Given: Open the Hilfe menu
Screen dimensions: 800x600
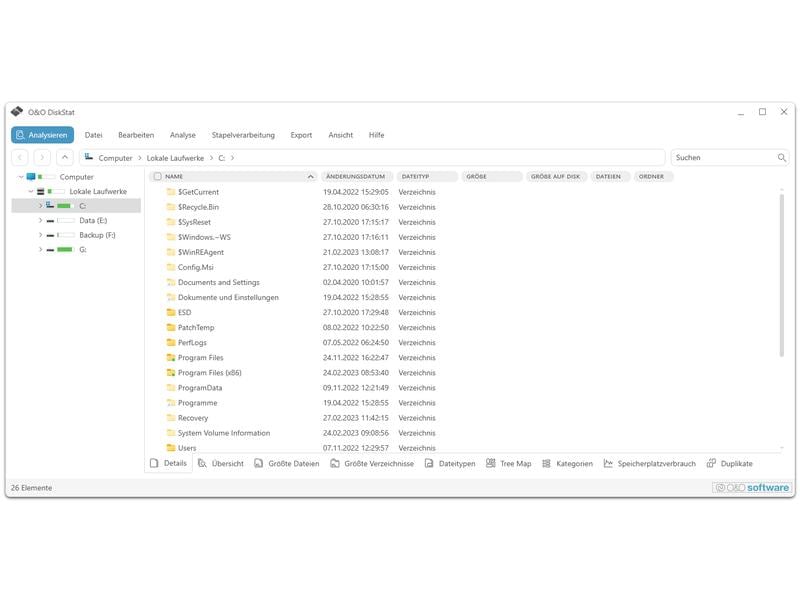Looking at the screenshot, I should [377, 135].
